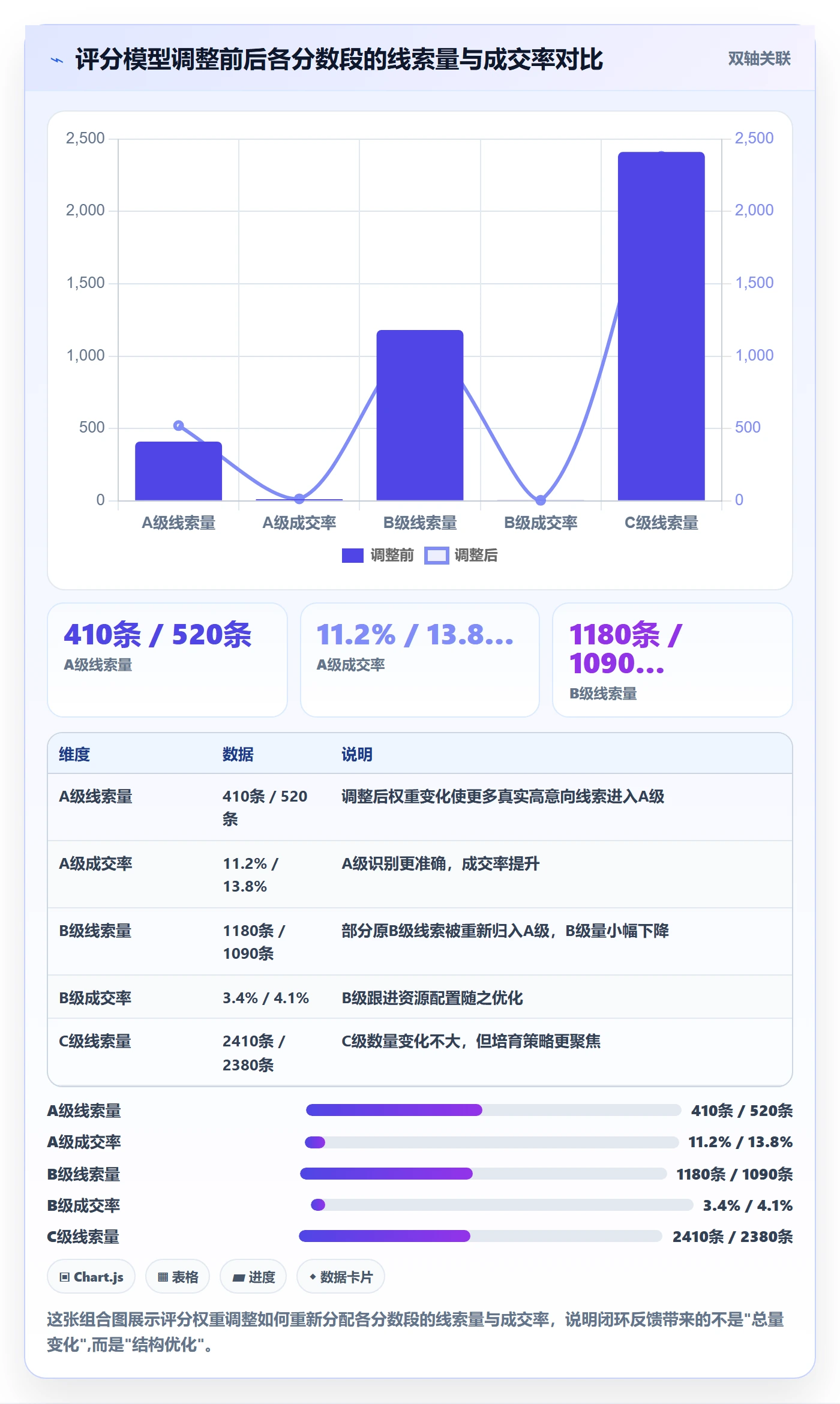Viewport: 840px width, 1404px height.
Task: Click the 维度 column header
Action: (74, 754)
